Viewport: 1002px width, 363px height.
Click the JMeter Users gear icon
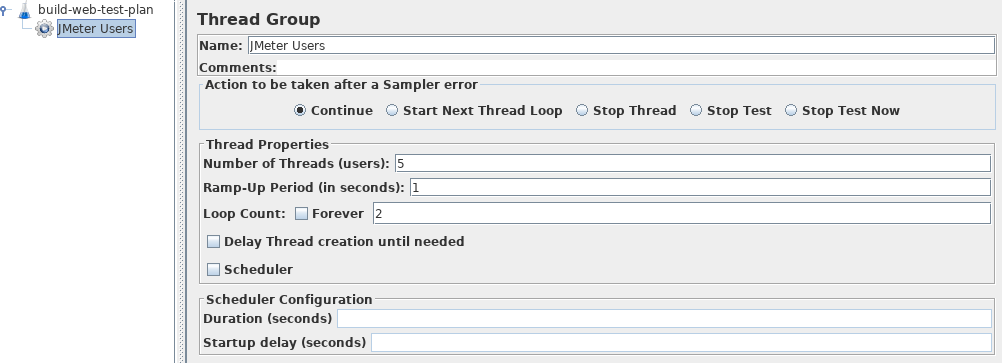pyautogui.click(x=44, y=29)
